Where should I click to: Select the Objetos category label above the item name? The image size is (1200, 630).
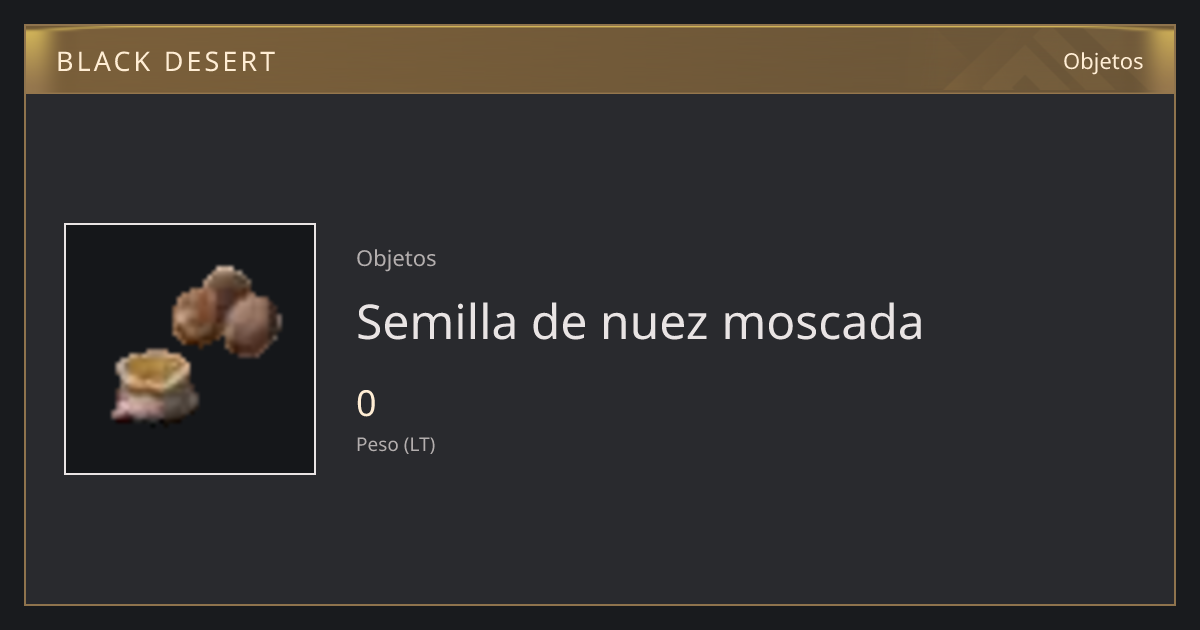[x=396, y=258]
